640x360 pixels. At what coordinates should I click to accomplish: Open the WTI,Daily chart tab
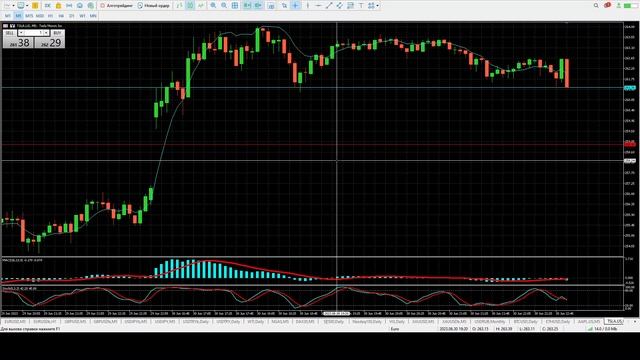point(256,322)
